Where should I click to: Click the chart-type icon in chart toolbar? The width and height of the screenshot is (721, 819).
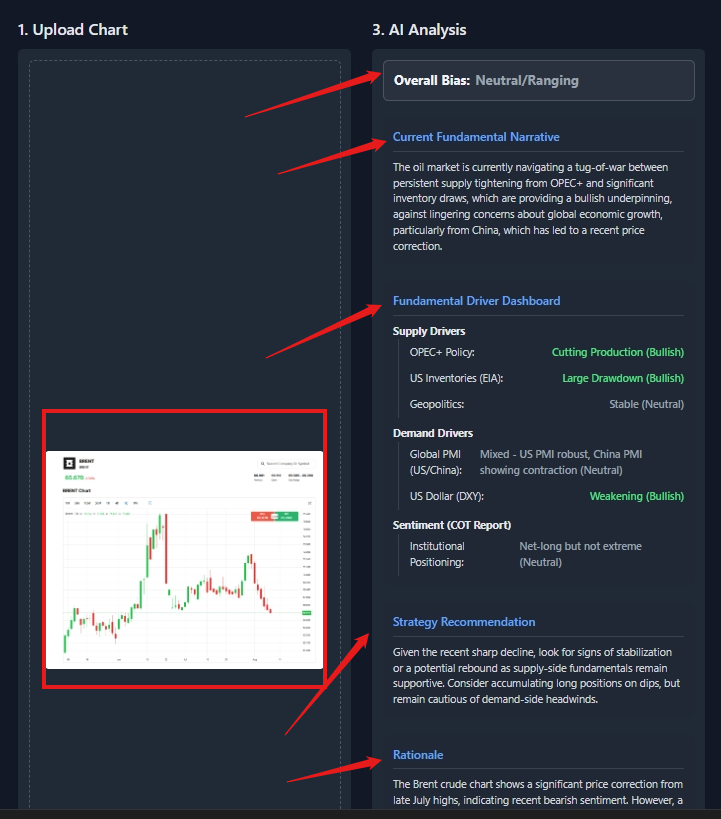tap(149, 503)
